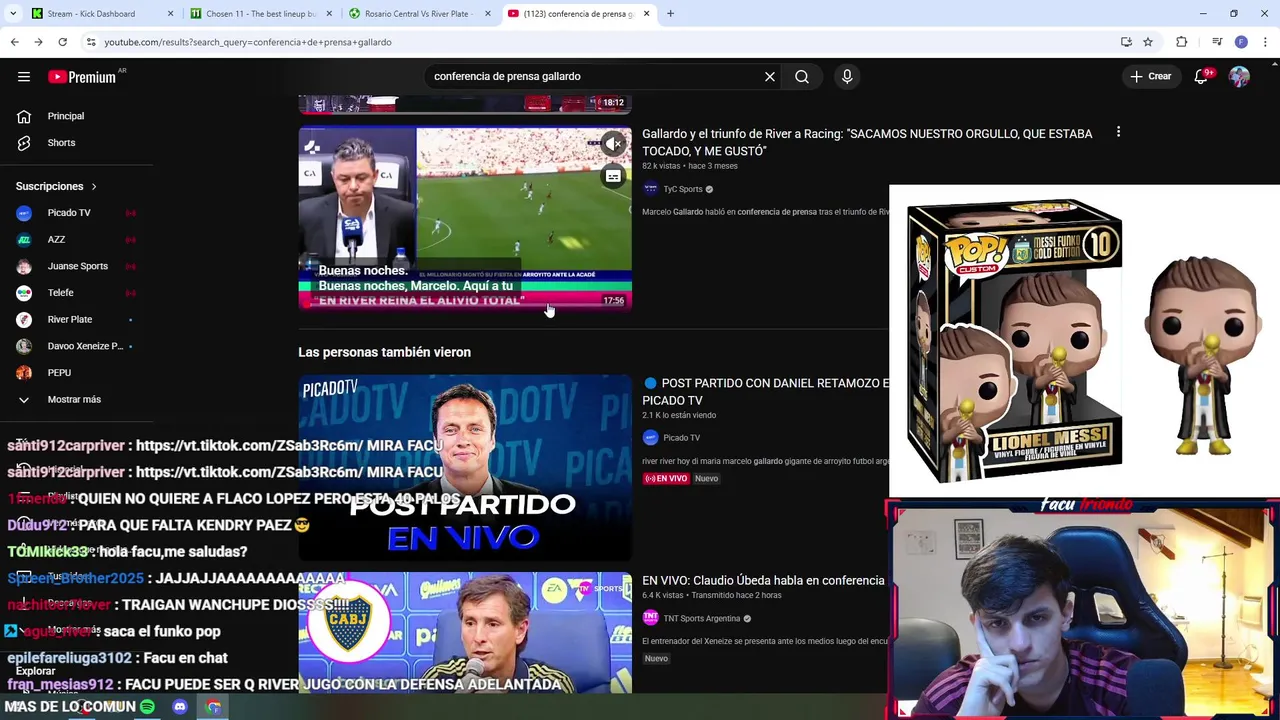Click the 82 k vistas view count
The width and height of the screenshot is (1280, 720).
point(661,166)
